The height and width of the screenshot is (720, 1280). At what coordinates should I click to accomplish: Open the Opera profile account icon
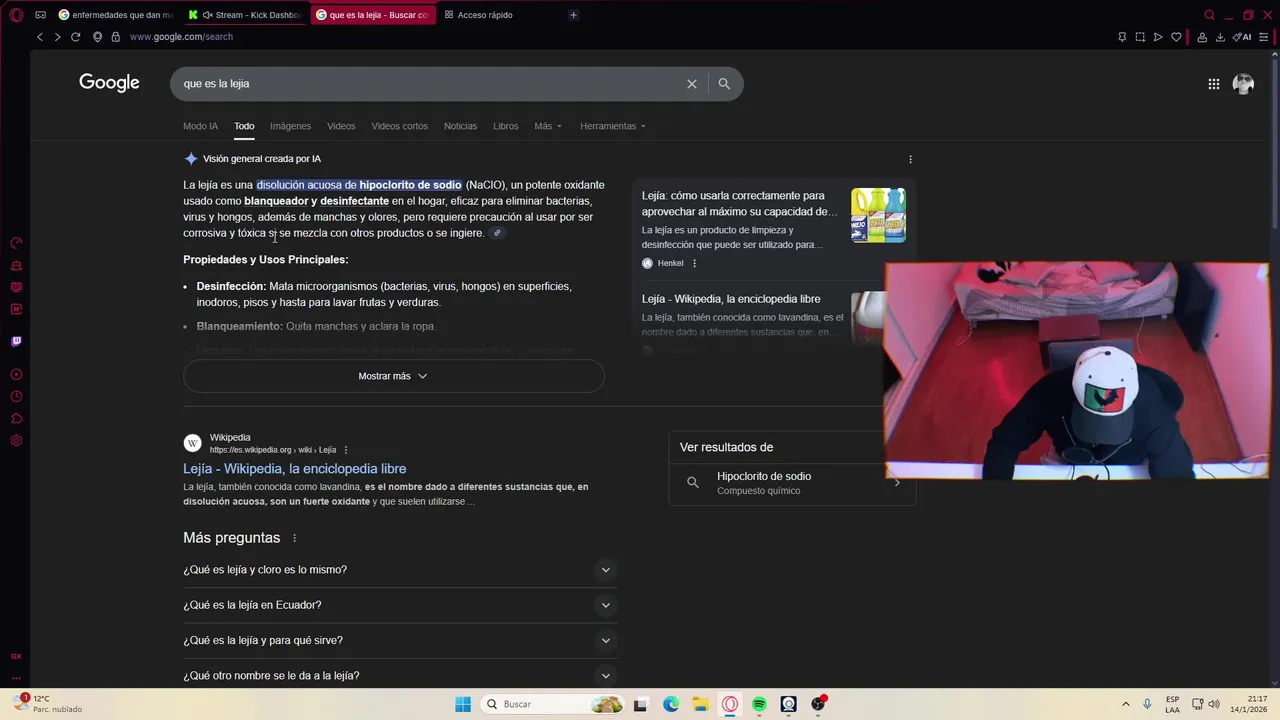(1202, 37)
